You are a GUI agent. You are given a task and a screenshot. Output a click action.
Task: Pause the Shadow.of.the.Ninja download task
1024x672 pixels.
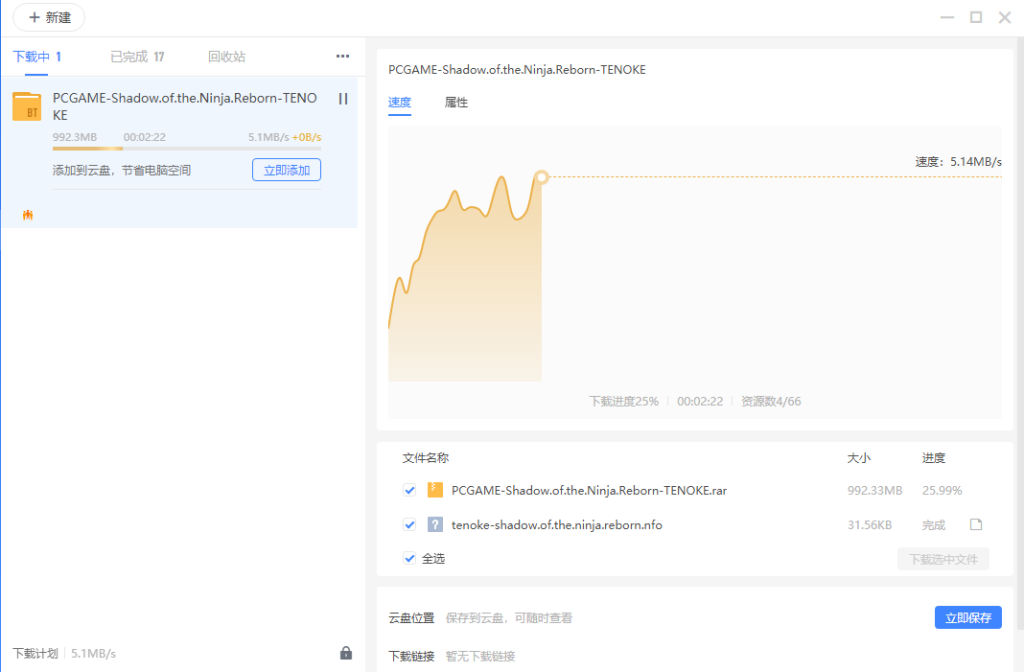[343, 99]
